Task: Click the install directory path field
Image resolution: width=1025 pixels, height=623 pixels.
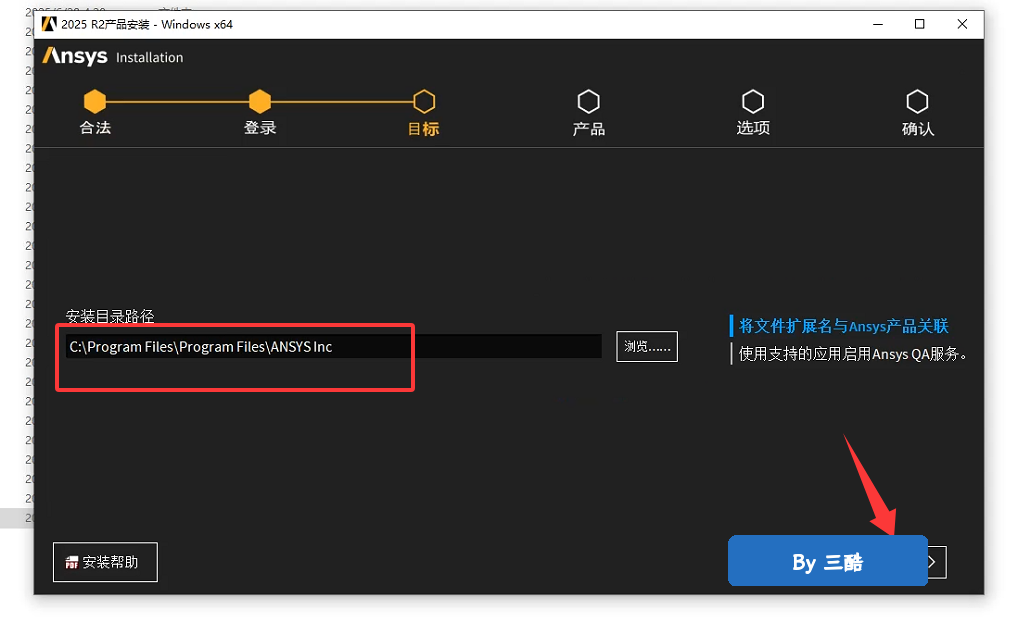Action: click(x=333, y=346)
